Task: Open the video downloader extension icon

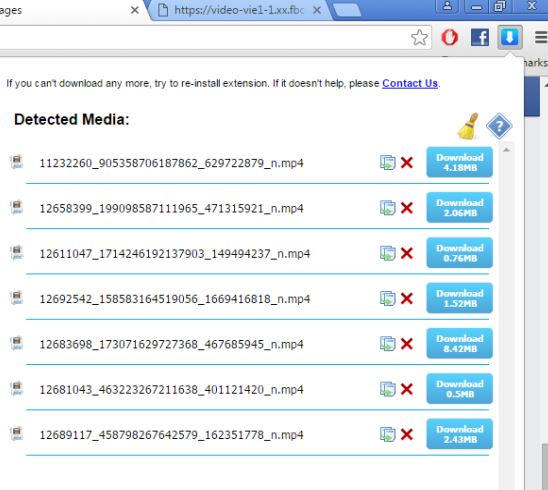Action: (x=510, y=37)
